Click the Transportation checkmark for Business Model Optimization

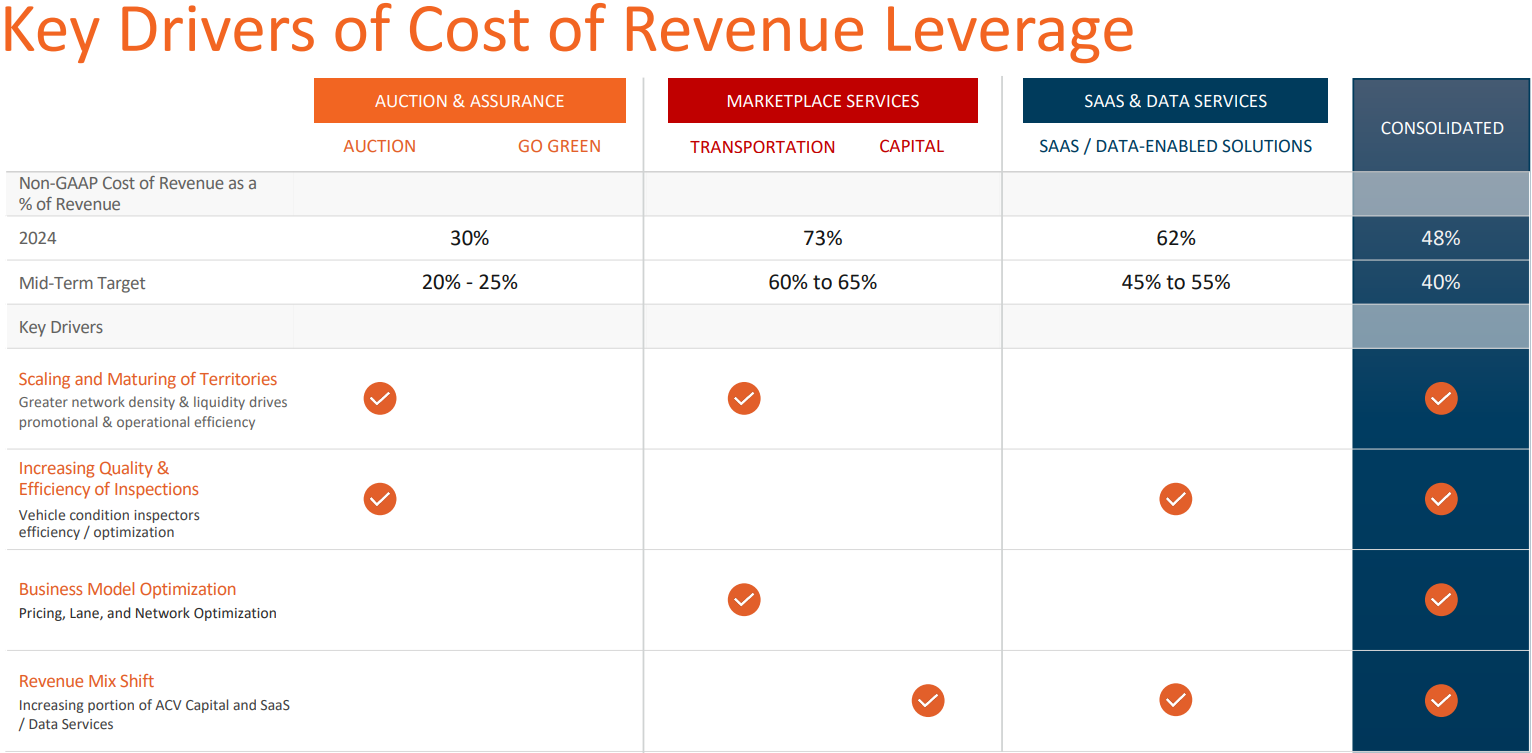pos(744,600)
